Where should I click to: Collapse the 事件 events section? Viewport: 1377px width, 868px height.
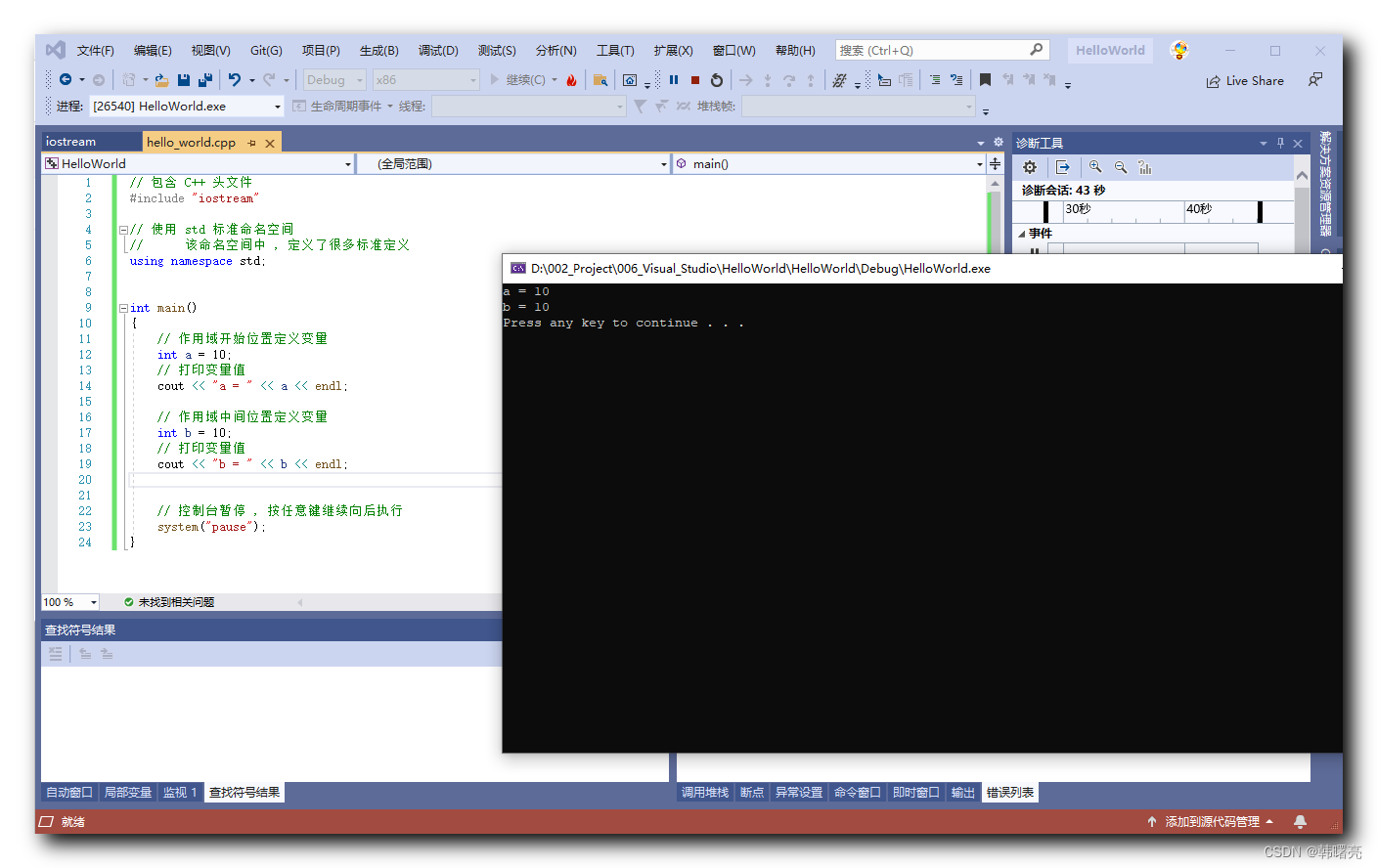click(x=1022, y=234)
